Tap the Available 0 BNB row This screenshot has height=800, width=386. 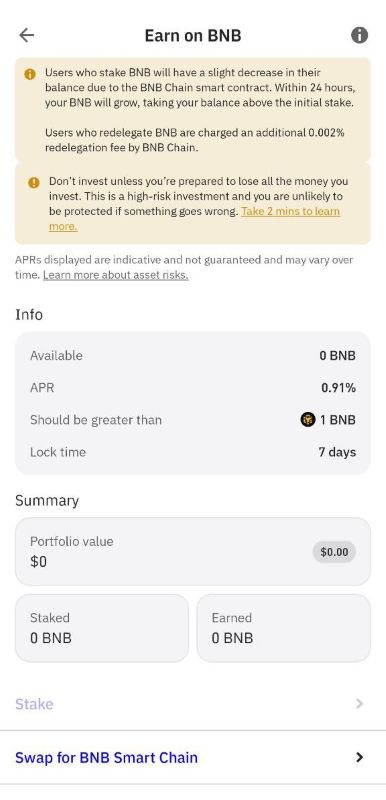[x=193, y=356]
